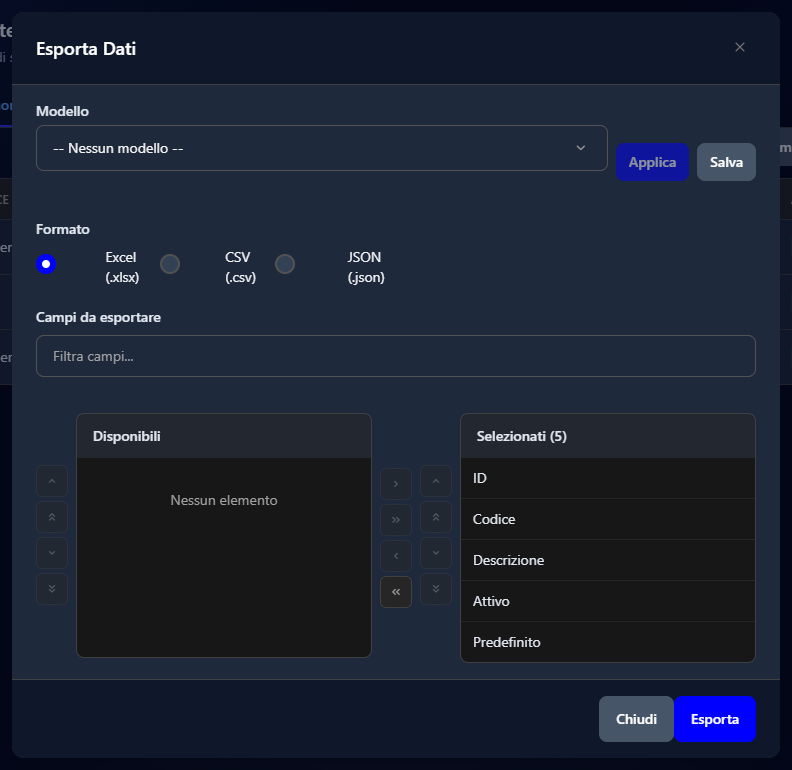Move down icon beside Disponibili list

(52, 553)
